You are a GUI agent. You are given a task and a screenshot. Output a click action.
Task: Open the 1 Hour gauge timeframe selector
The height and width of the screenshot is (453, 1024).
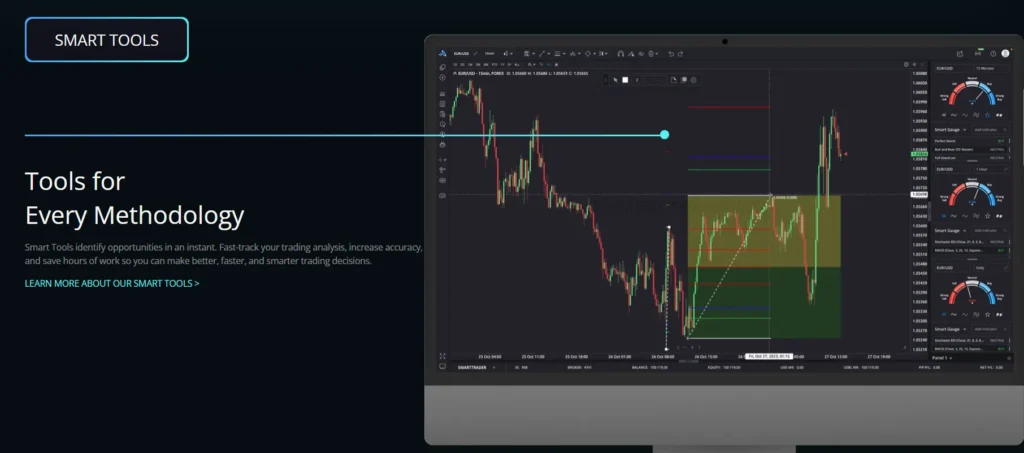click(991, 169)
